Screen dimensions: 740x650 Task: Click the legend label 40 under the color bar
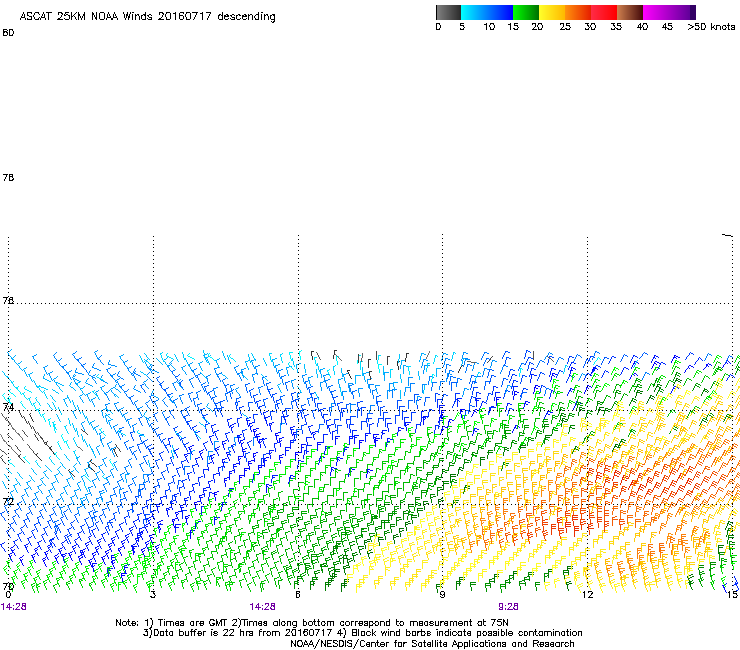[x=642, y=27]
